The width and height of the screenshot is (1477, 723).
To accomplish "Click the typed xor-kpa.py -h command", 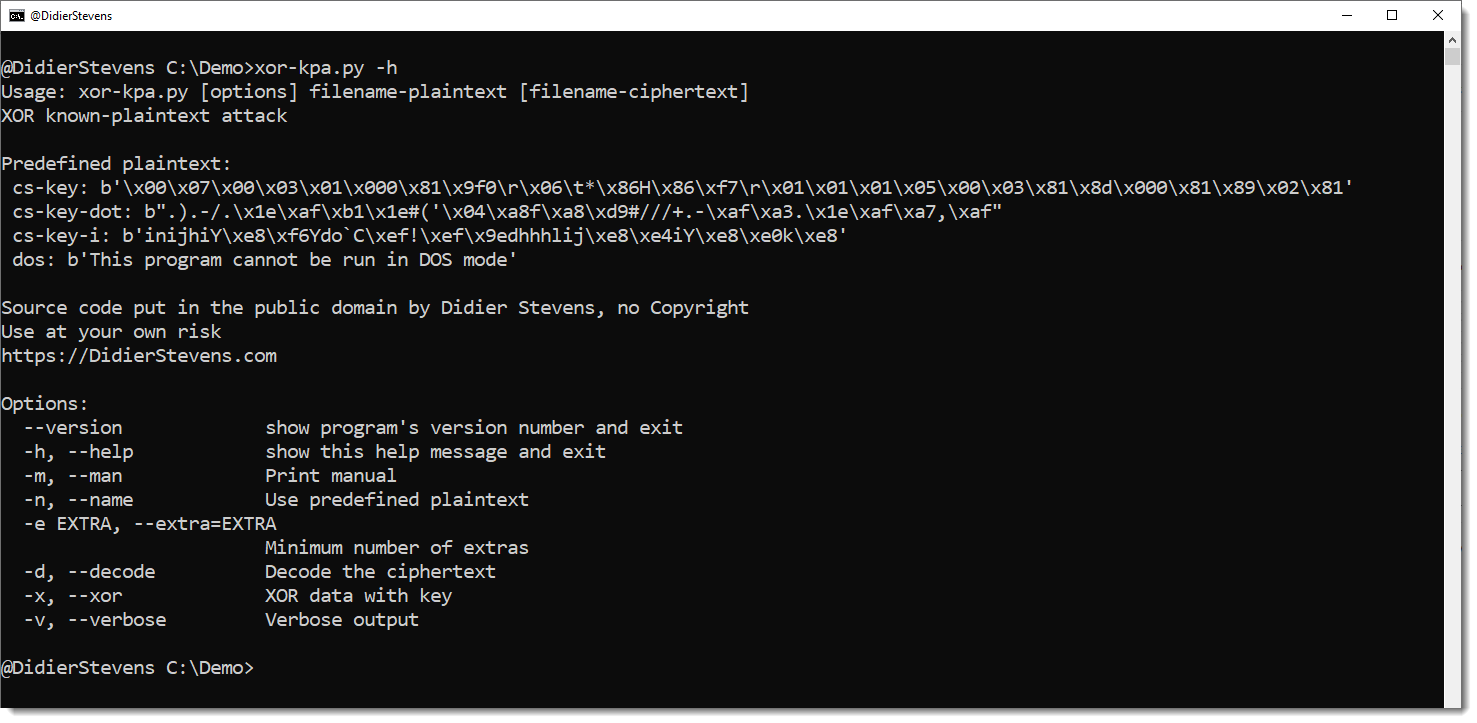I will click(x=326, y=68).
